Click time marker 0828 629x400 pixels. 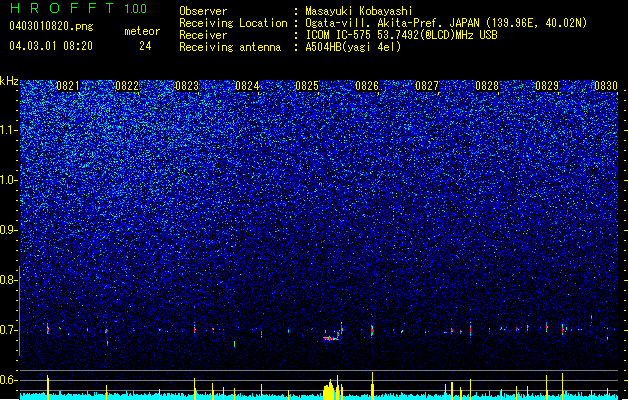tap(487, 86)
